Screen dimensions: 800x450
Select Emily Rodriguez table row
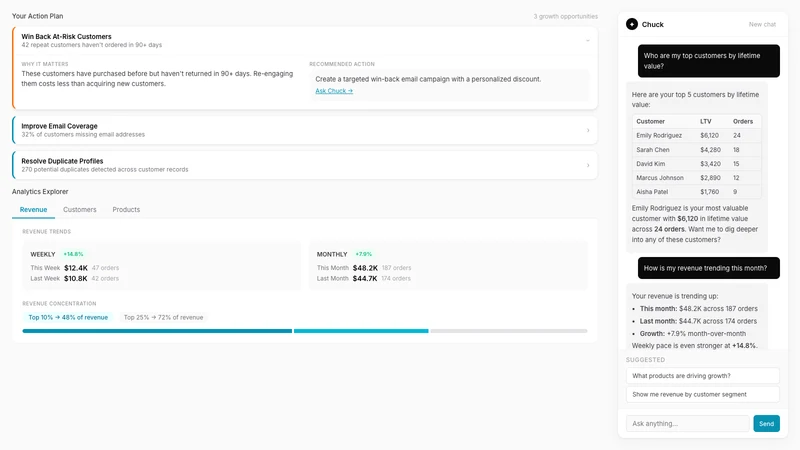(696, 136)
